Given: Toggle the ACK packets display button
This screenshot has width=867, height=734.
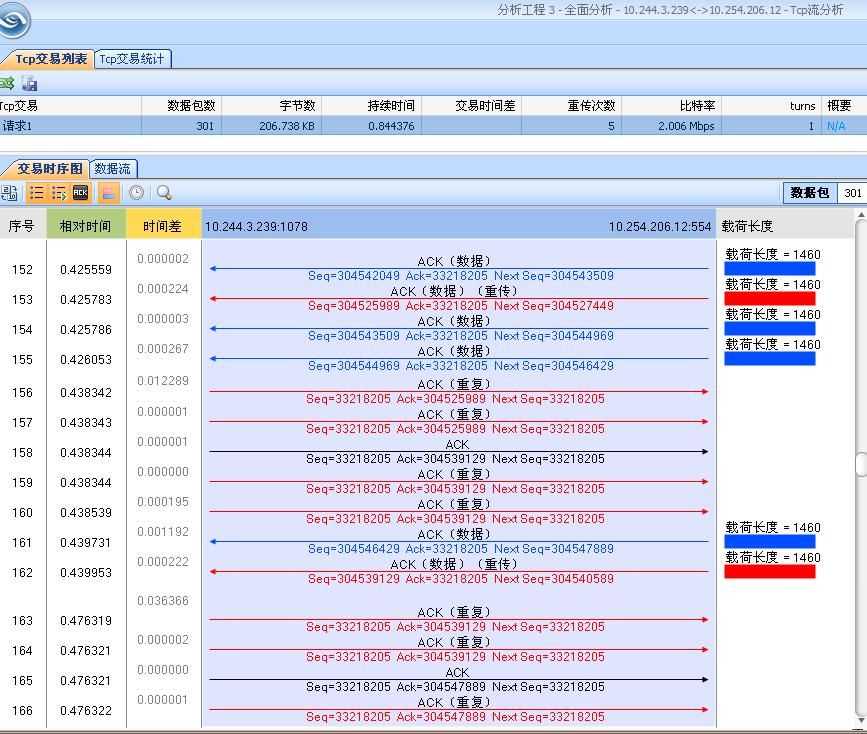Looking at the screenshot, I should pyautogui.click(x=81, y=193).
